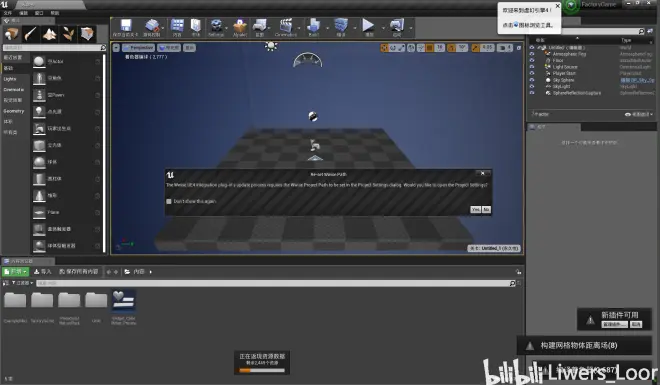Viewport: 660px width, 385px height.
Task: Maximize viewport with the corner icon
Action: (519, 48)
